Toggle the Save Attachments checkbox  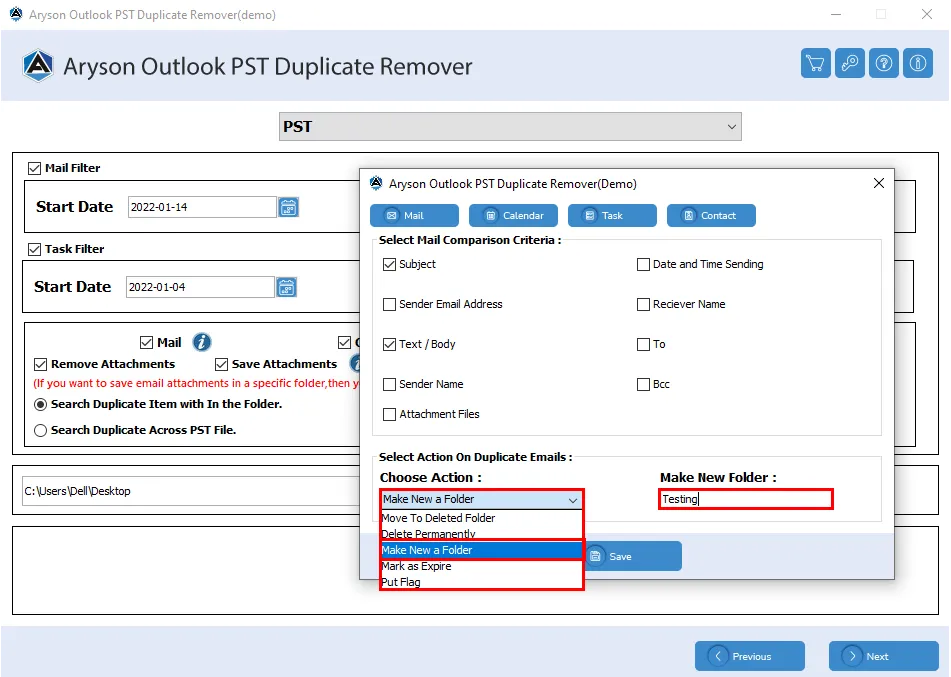pyautogui.click(x=221, y=364)
